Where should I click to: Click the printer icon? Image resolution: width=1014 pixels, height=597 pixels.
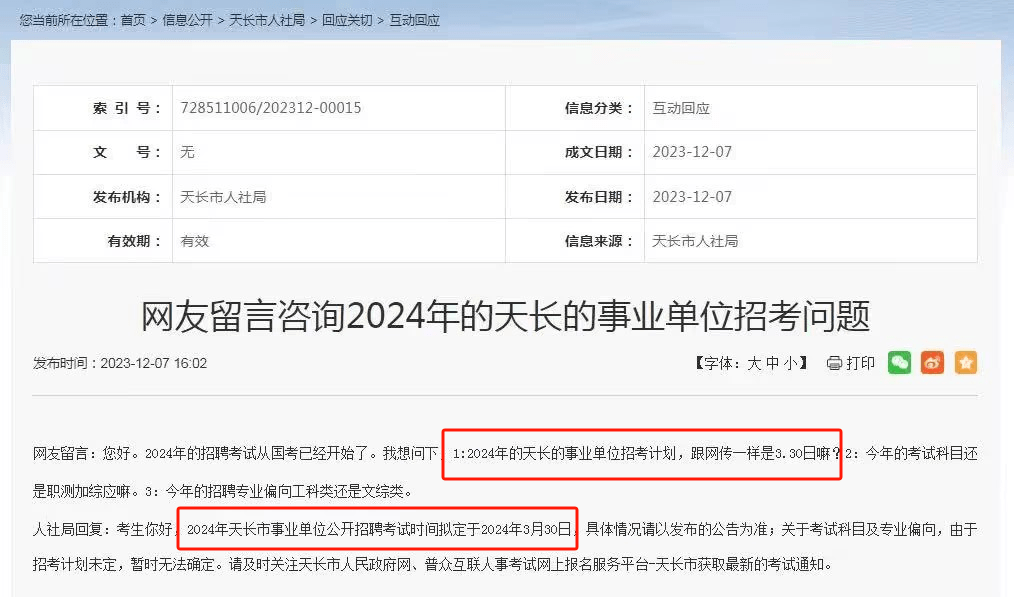coord(834,363)
